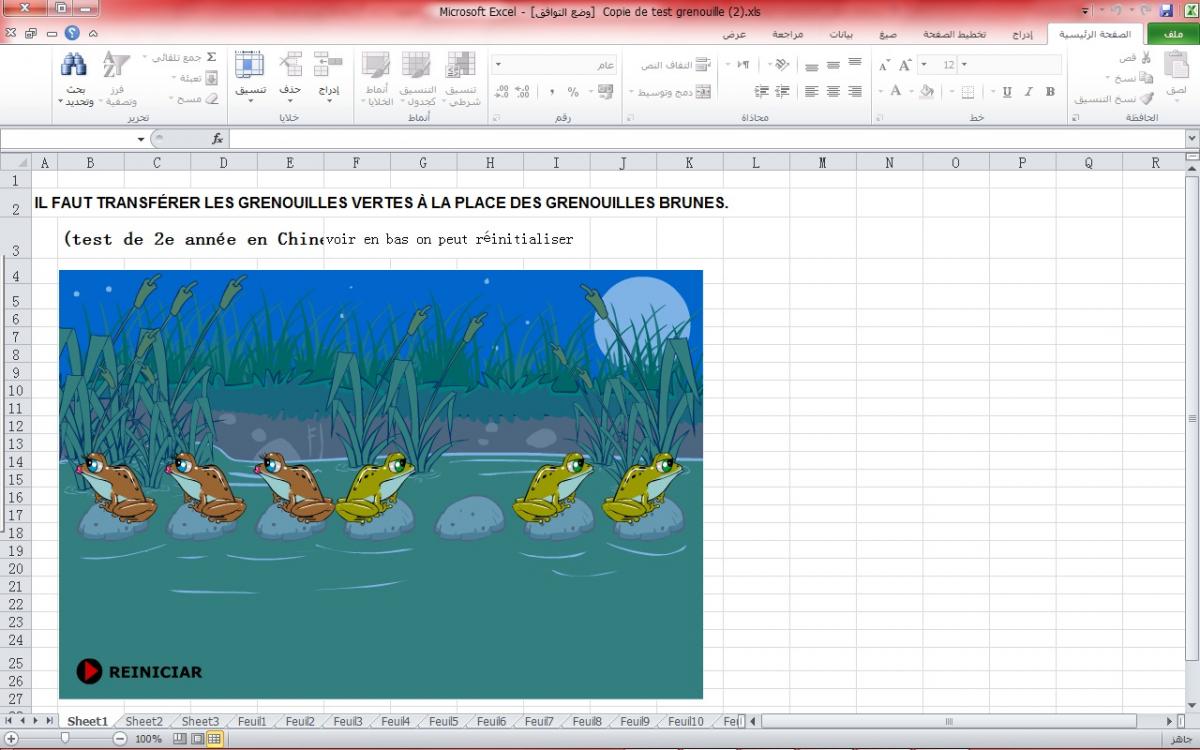Decrease font size with small A
1200x750 pixels.
(x=884, y=65)
